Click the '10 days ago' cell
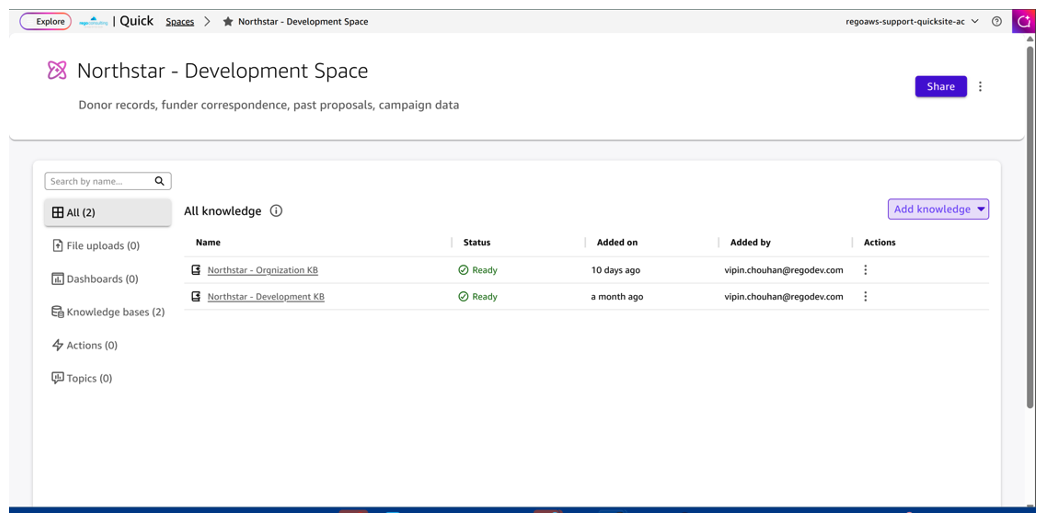 tap(614, 270)
